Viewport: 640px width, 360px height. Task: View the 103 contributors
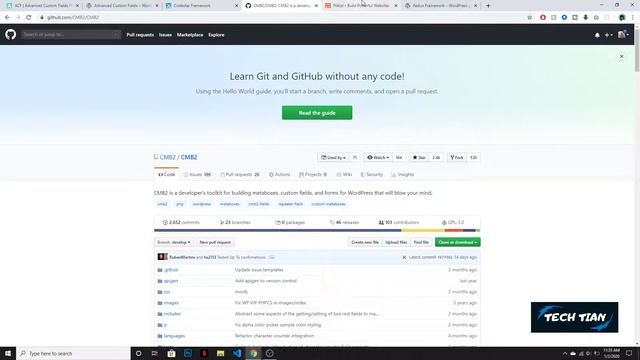click(399, 222)
